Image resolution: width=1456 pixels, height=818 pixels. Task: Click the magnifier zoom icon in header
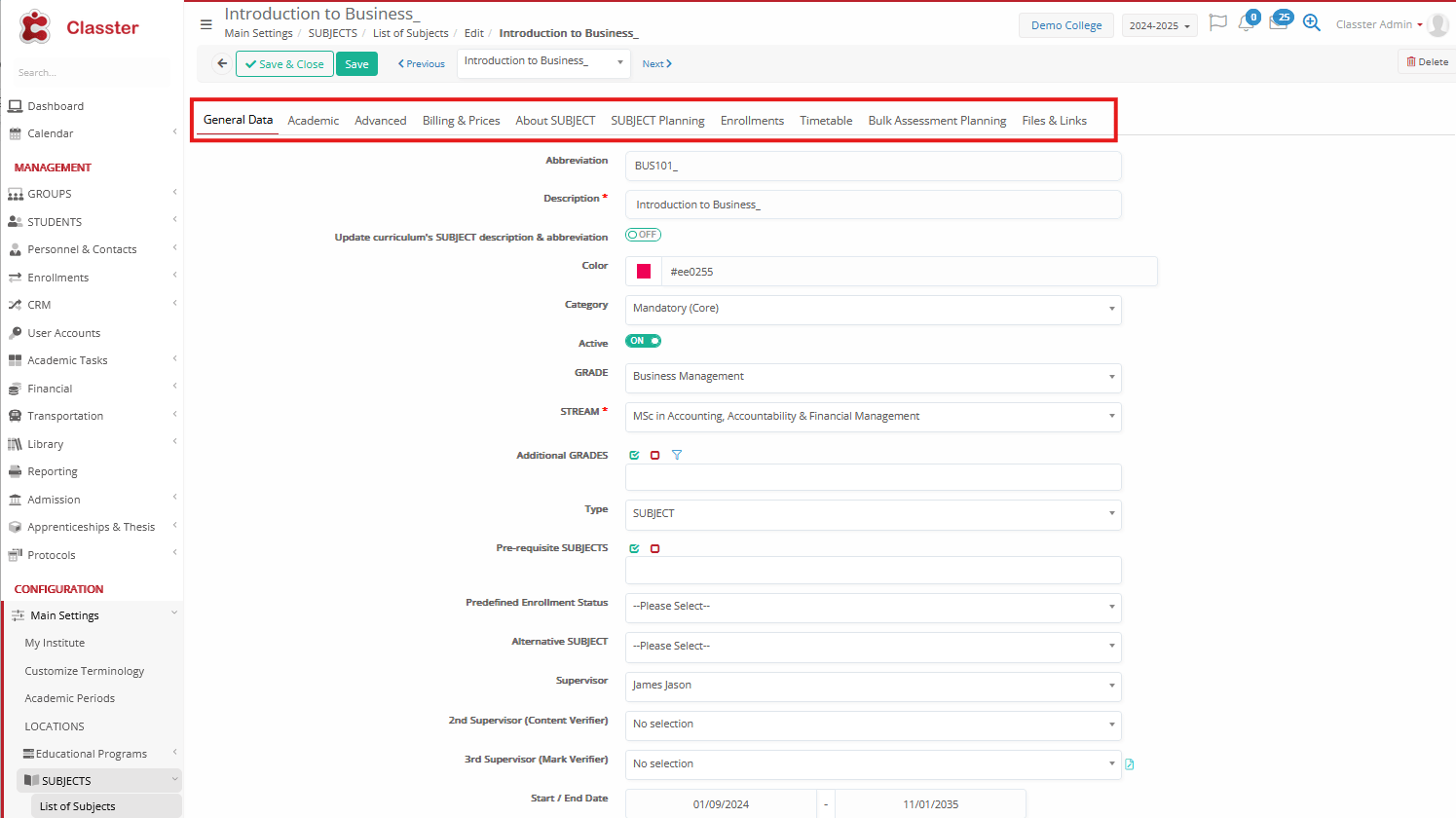(1312, 23)
